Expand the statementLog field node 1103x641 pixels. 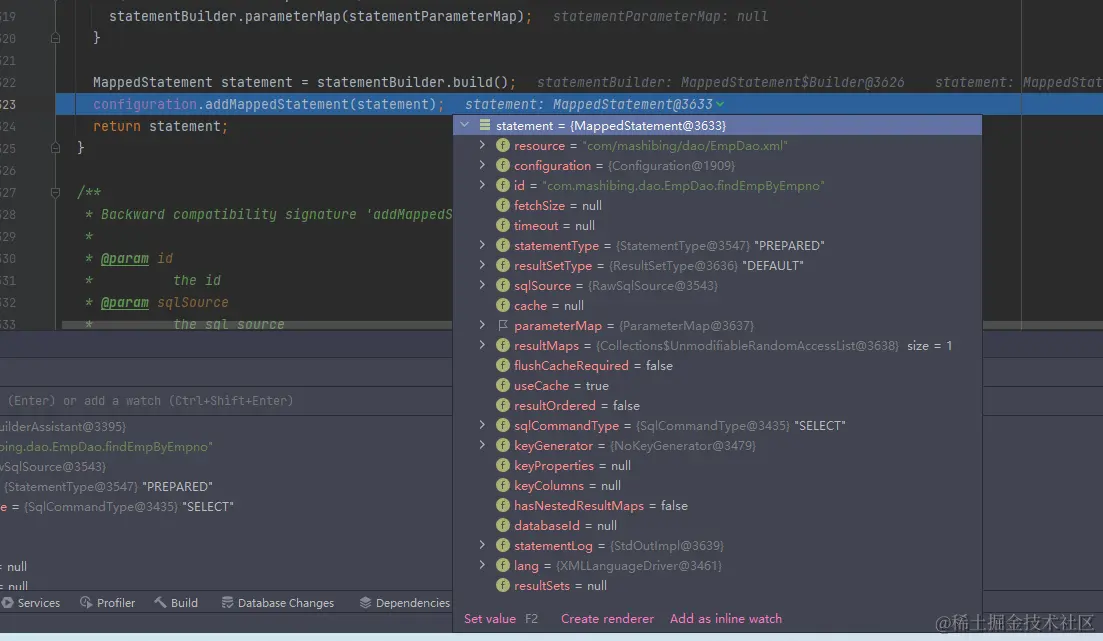click(x=482, y=545)
